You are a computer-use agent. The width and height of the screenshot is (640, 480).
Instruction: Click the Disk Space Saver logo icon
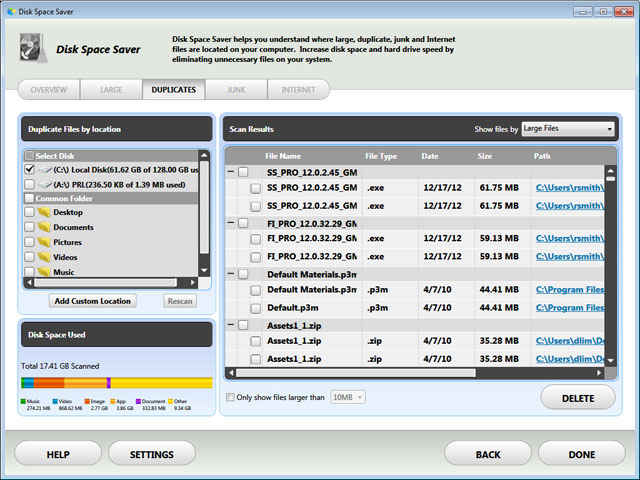coord(34,45)
